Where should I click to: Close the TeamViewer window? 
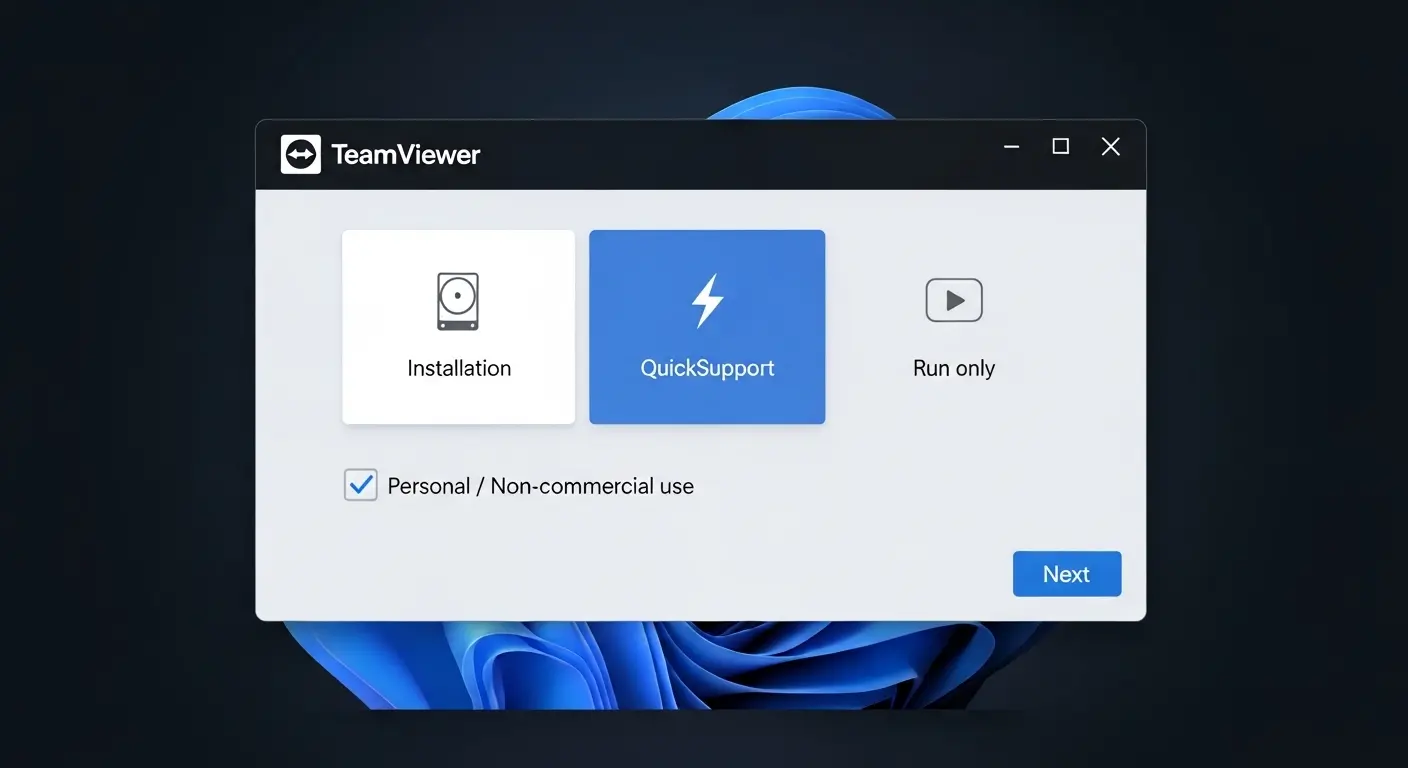1110,147
